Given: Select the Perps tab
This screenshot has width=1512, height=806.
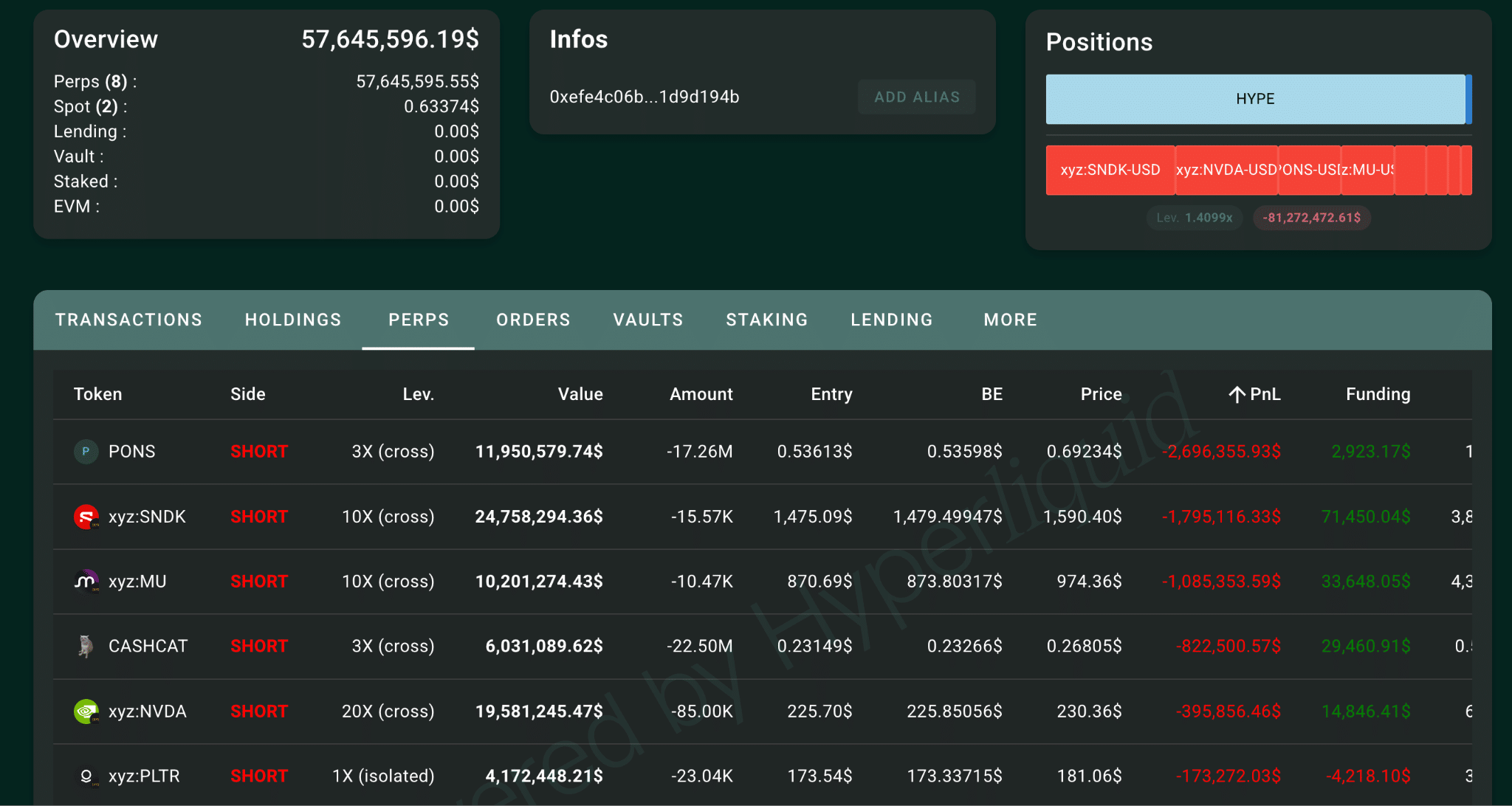Looking at the screenshot, I should click(x=419, y=320).
